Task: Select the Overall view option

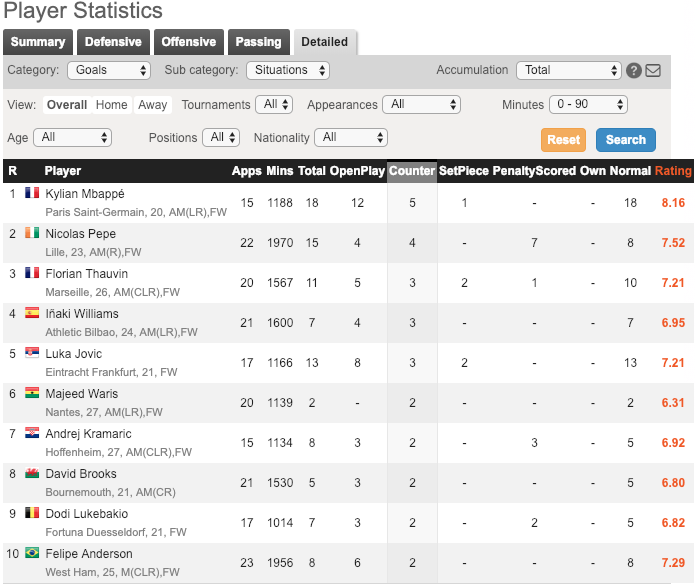Action: tap(66, 105)
